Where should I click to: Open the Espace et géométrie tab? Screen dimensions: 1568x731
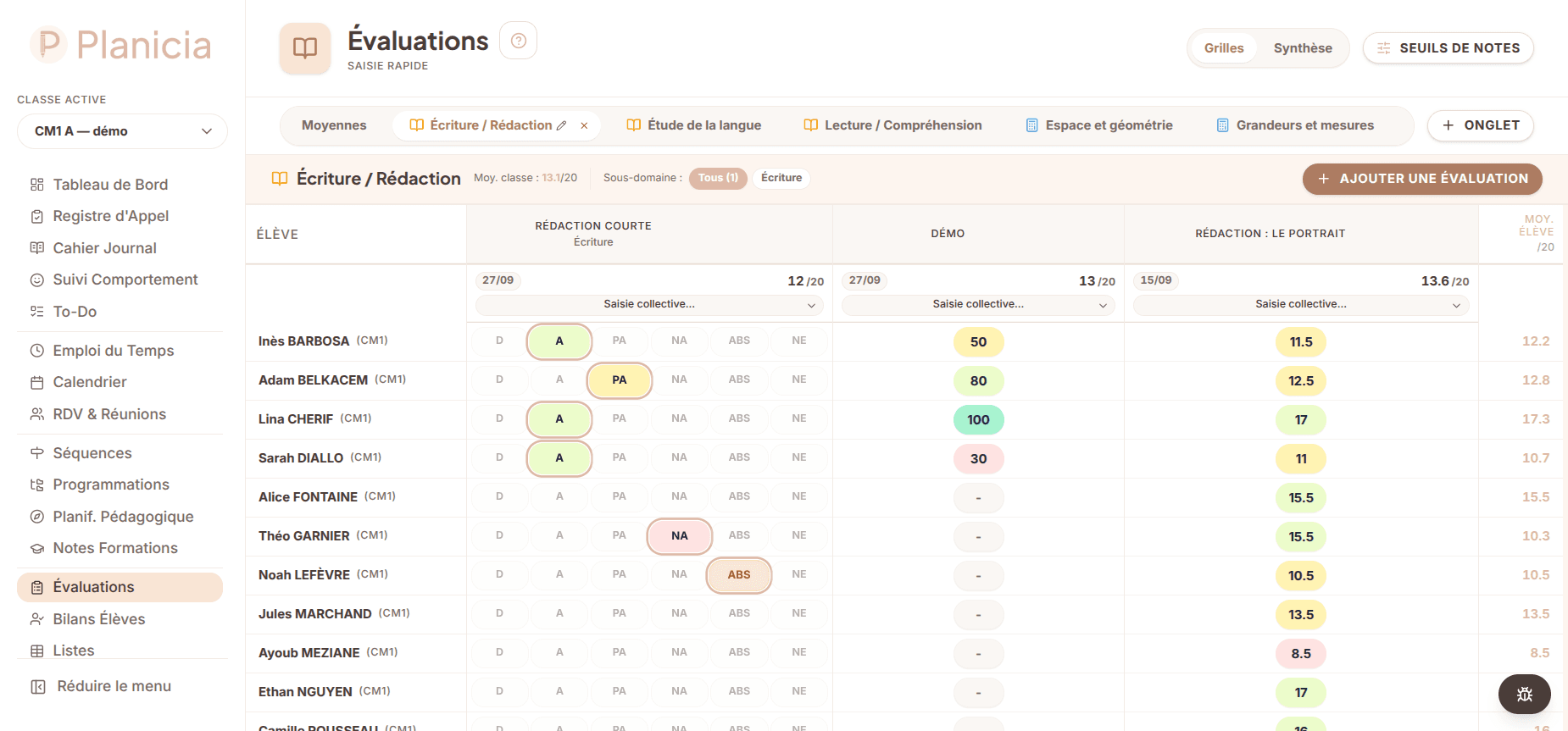1099,125
